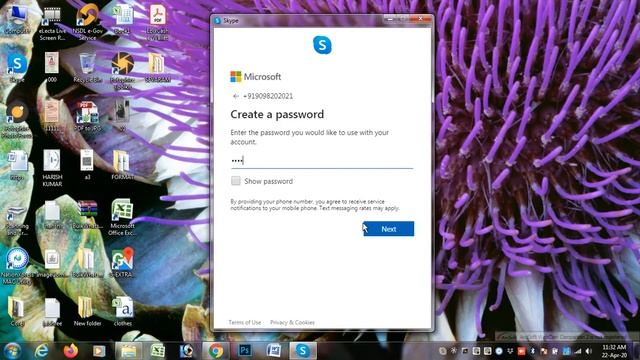This screenshot has height=360, width=640.
Task: Select the Microsoft Office Excel shortcut
Action: [122, 217]
